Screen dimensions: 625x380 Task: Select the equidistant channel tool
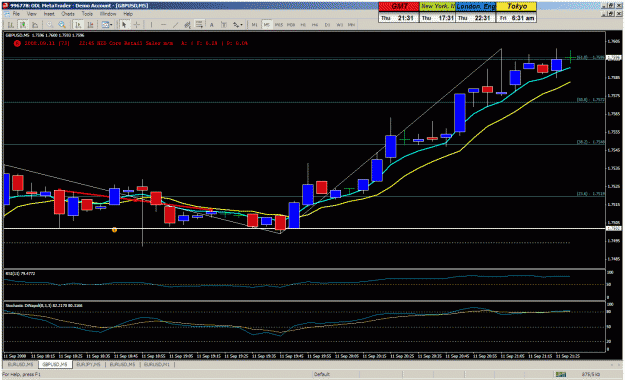187,25
